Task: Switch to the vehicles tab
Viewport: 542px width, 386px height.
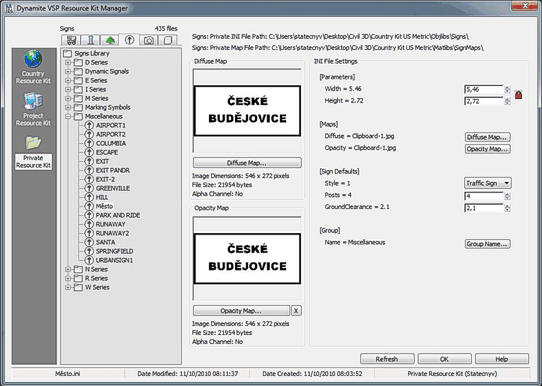Action: 71,40
